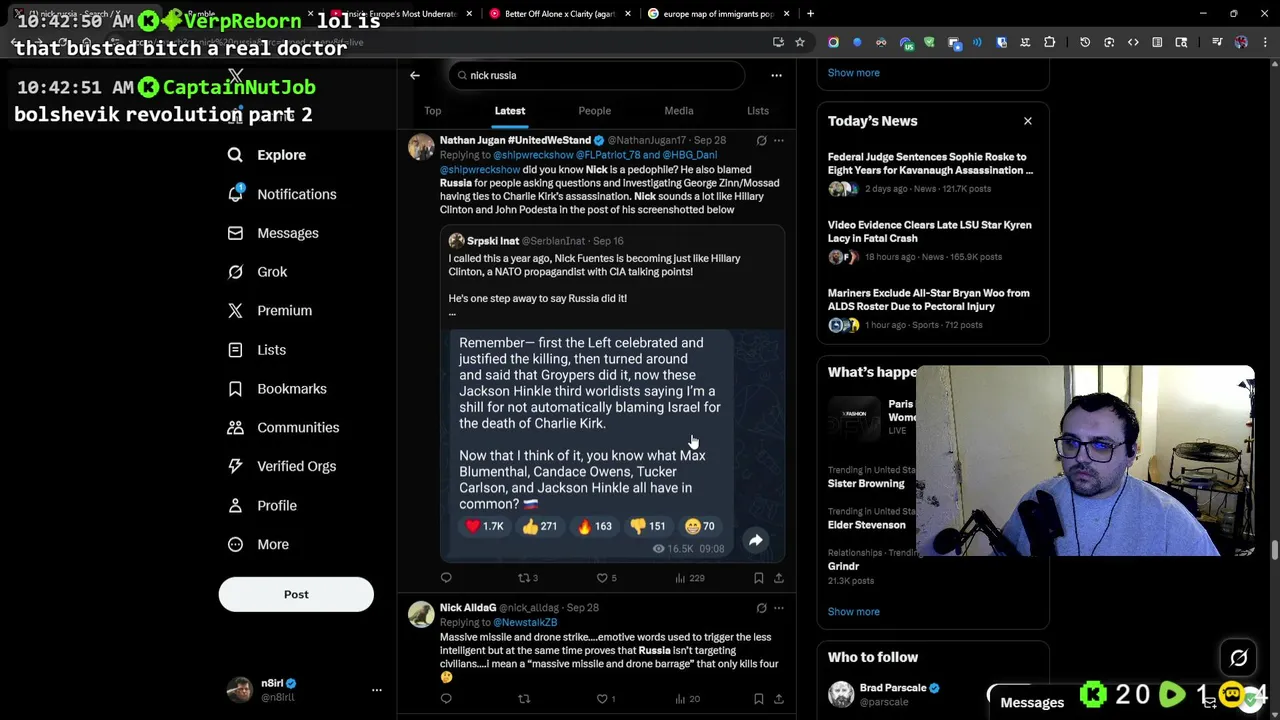Expand the Messages drawer

1032,702
